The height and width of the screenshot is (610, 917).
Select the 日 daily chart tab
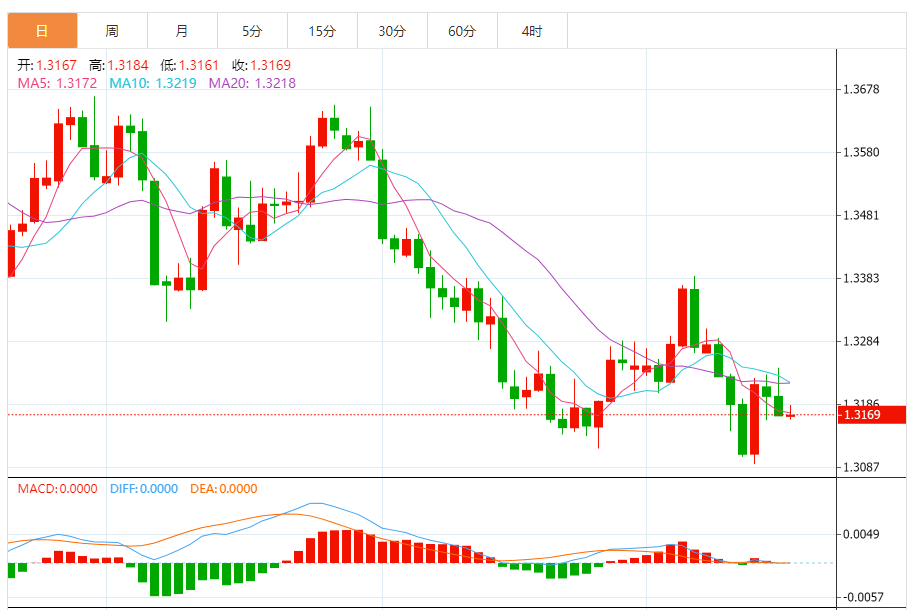[x=42, y=31]
